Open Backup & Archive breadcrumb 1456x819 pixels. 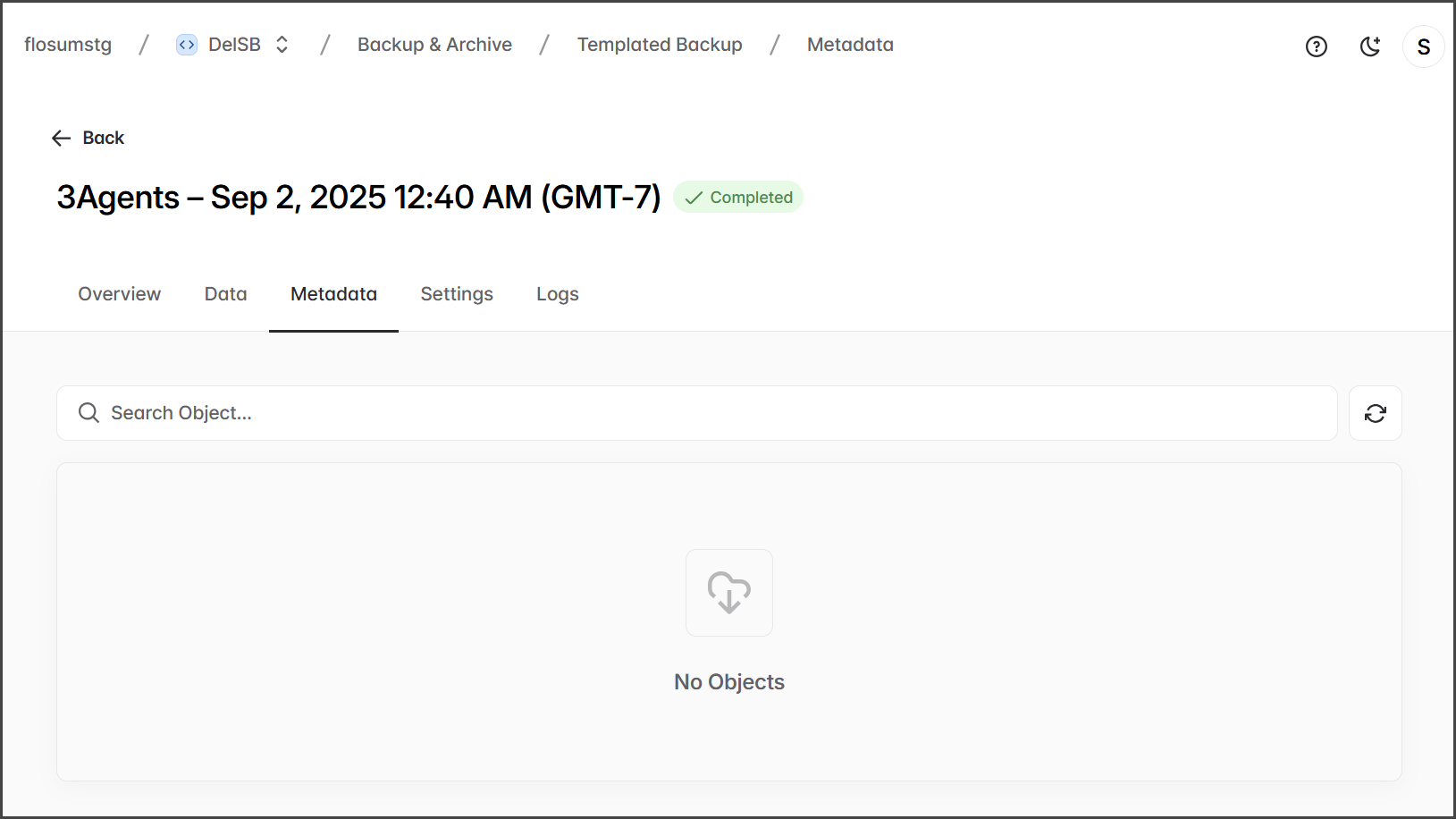tap(434, 45)
